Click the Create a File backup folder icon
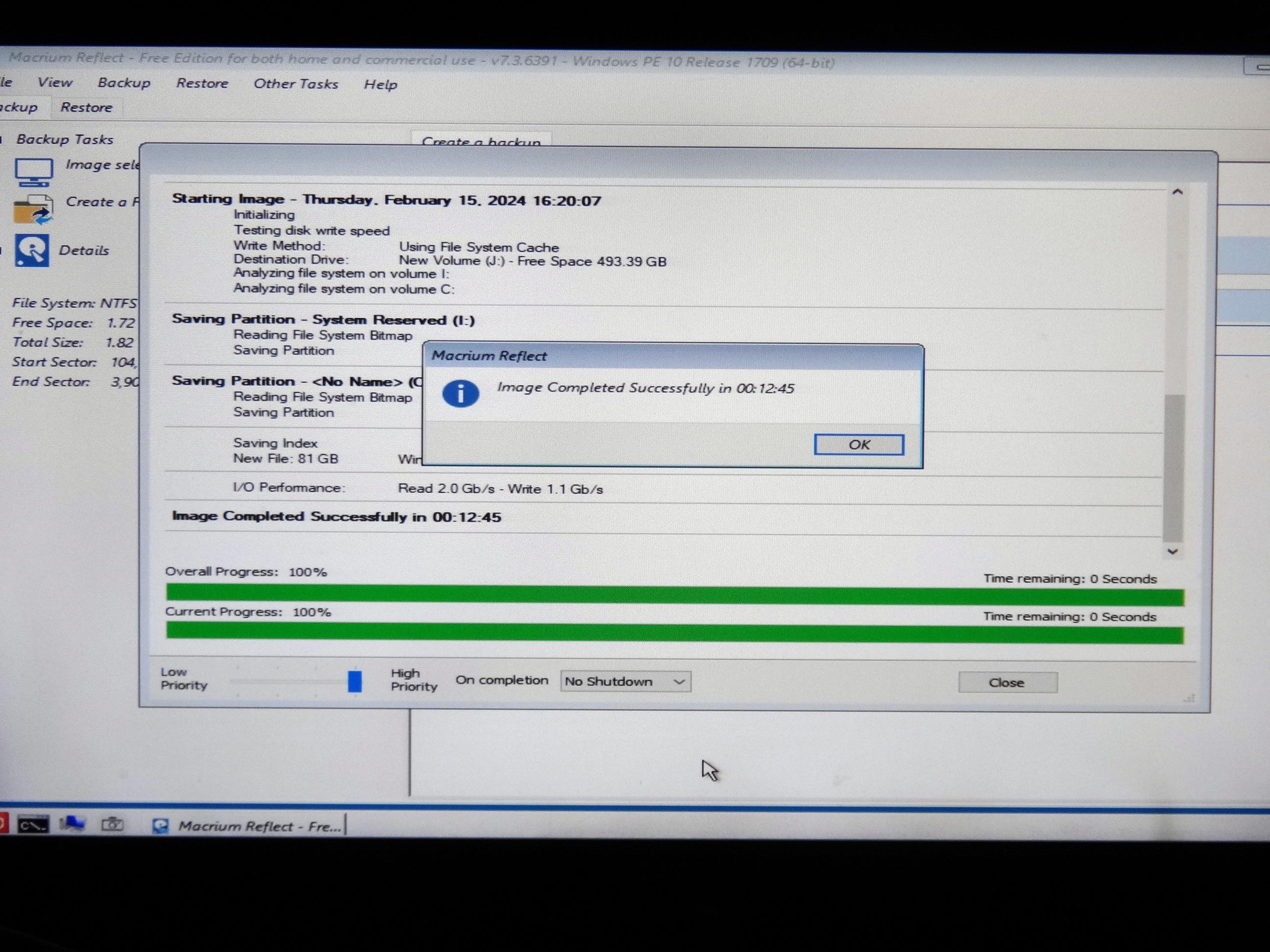Screen dimensions: 1270x952 33,210
